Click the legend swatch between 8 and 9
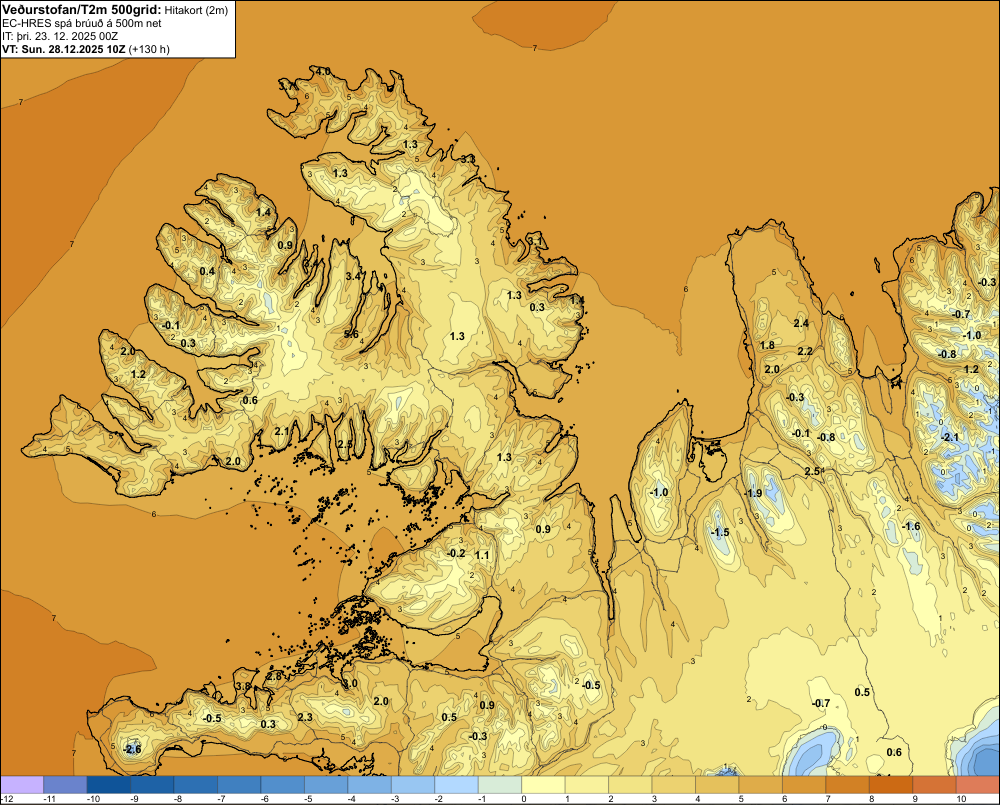This screenshot has height=805, width=1000. pos(892,785)
